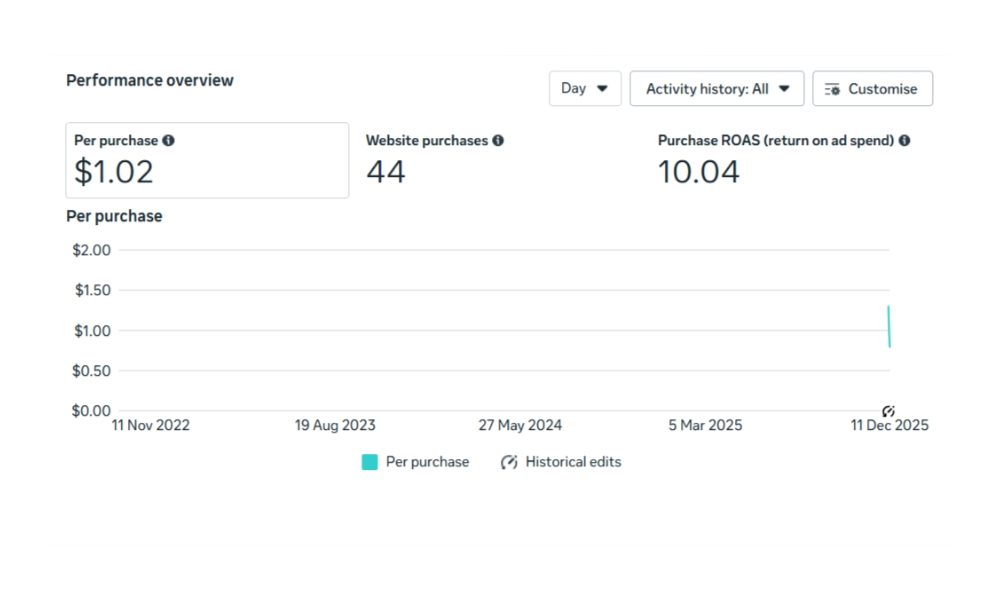Expand the Activity history: All dropdown
The height and width of the screenshot is (600, 1000).
[x=716, y=89]
